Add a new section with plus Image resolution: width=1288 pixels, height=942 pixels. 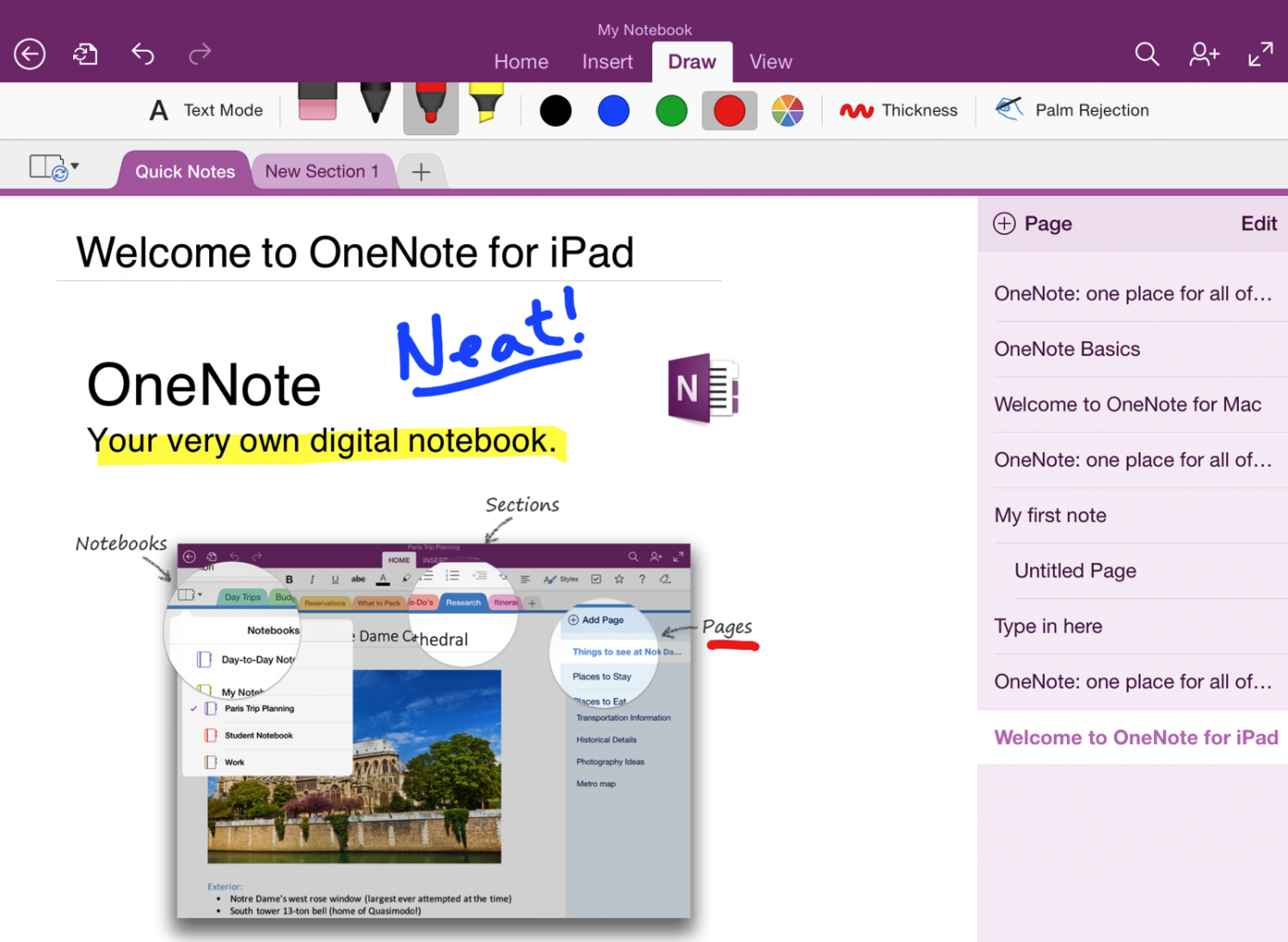point(421,172)
